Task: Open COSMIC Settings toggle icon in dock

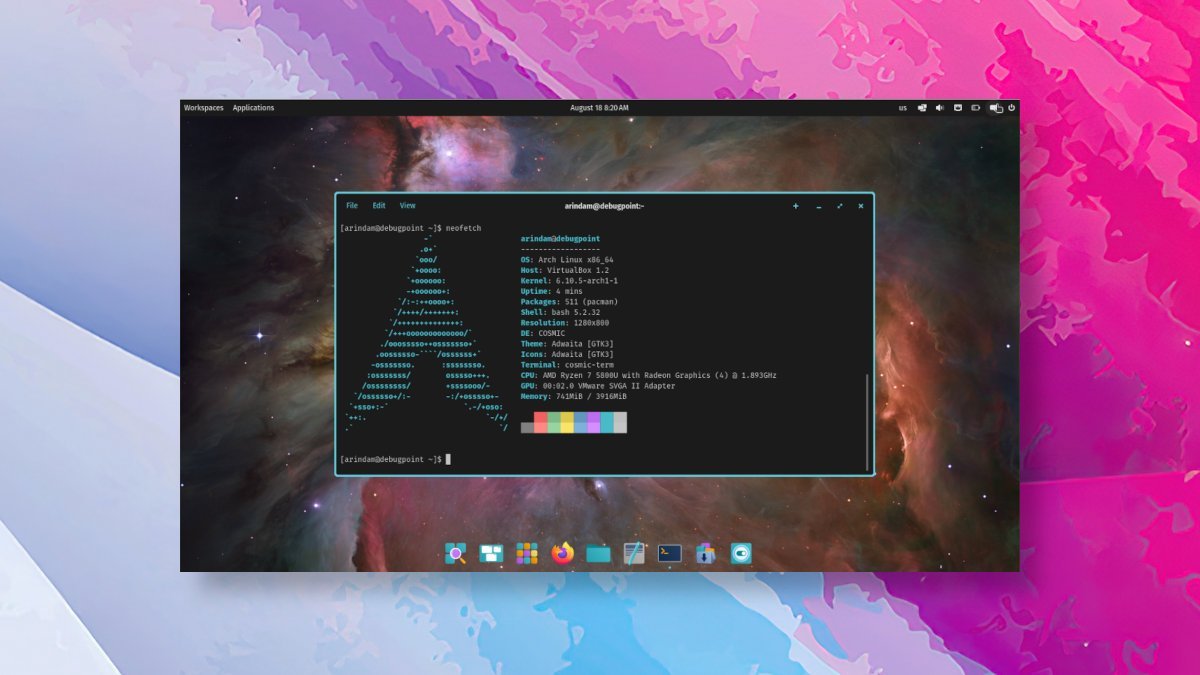Action: click(741, 553)
